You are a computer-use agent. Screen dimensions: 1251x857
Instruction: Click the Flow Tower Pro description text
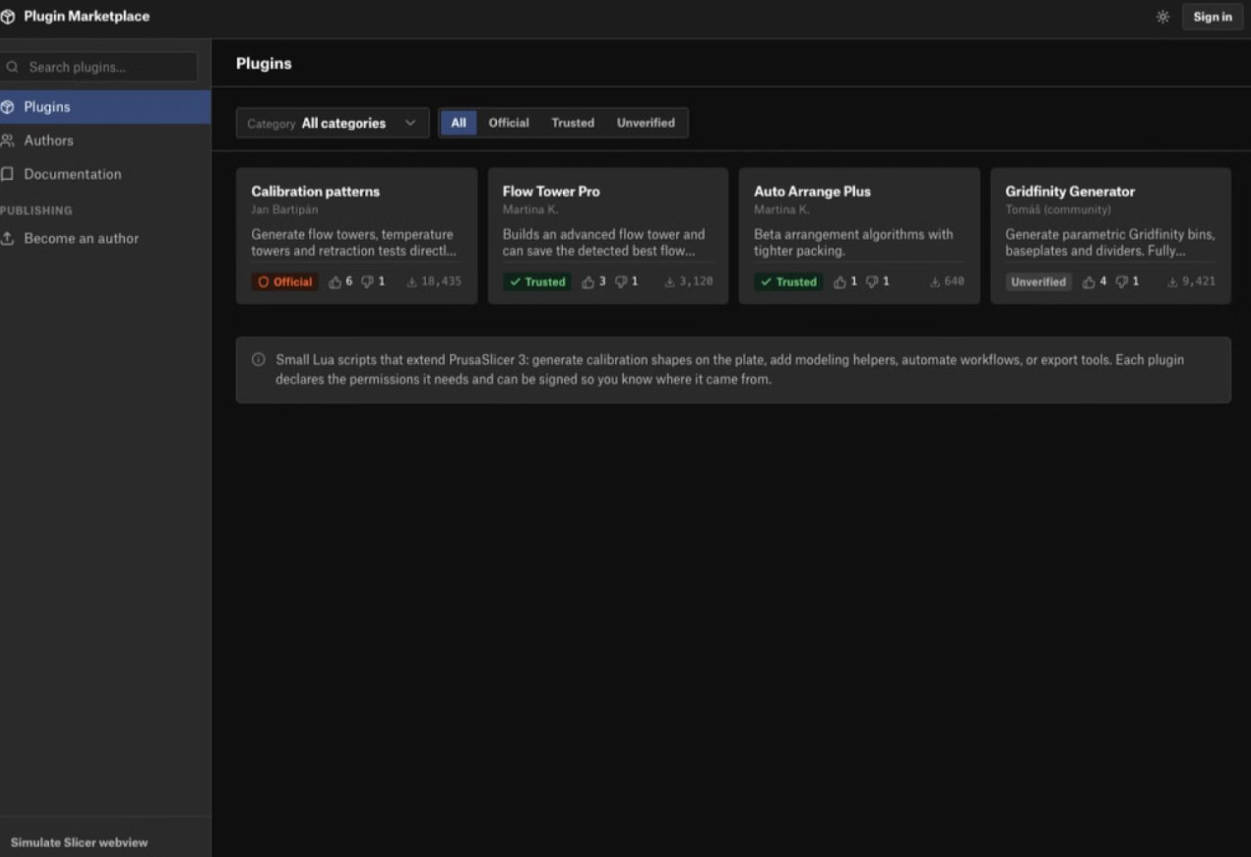click(x=604, y=242)
